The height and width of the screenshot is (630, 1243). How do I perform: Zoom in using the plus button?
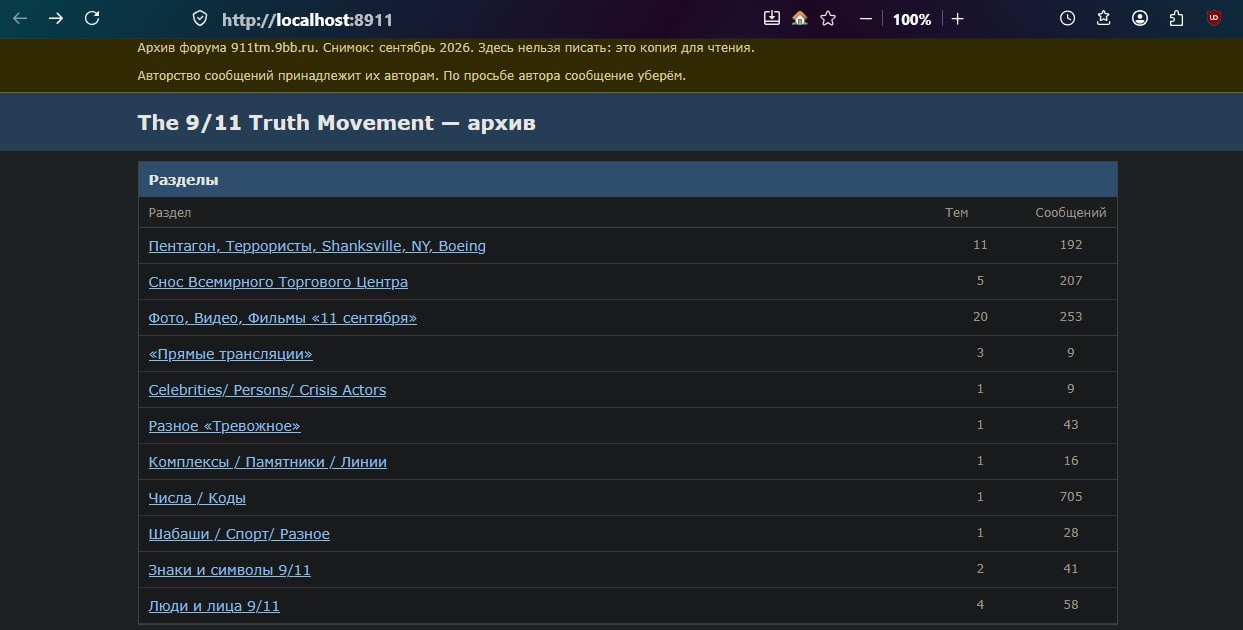point(957,19)
